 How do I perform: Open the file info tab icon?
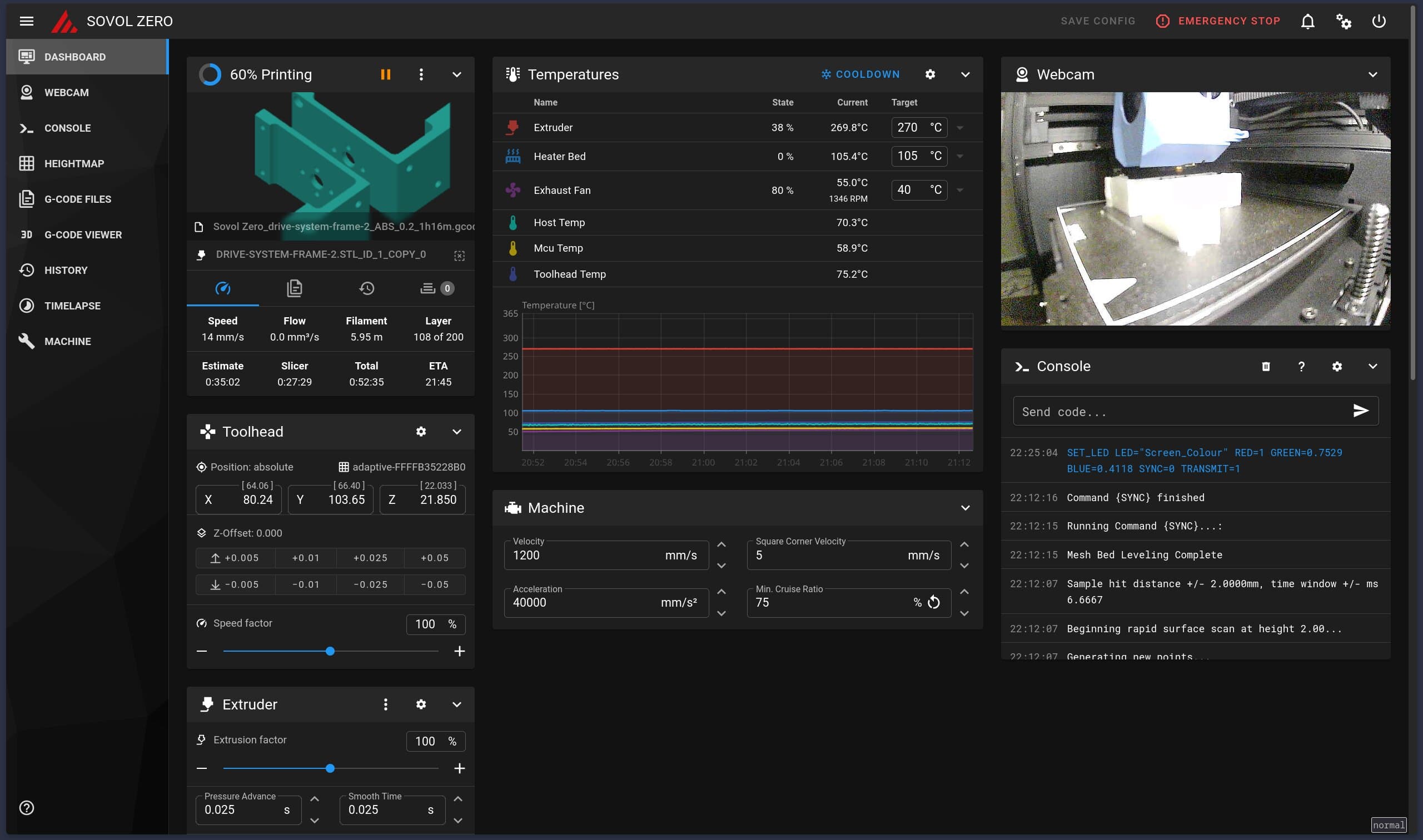[x=295, y=288]
